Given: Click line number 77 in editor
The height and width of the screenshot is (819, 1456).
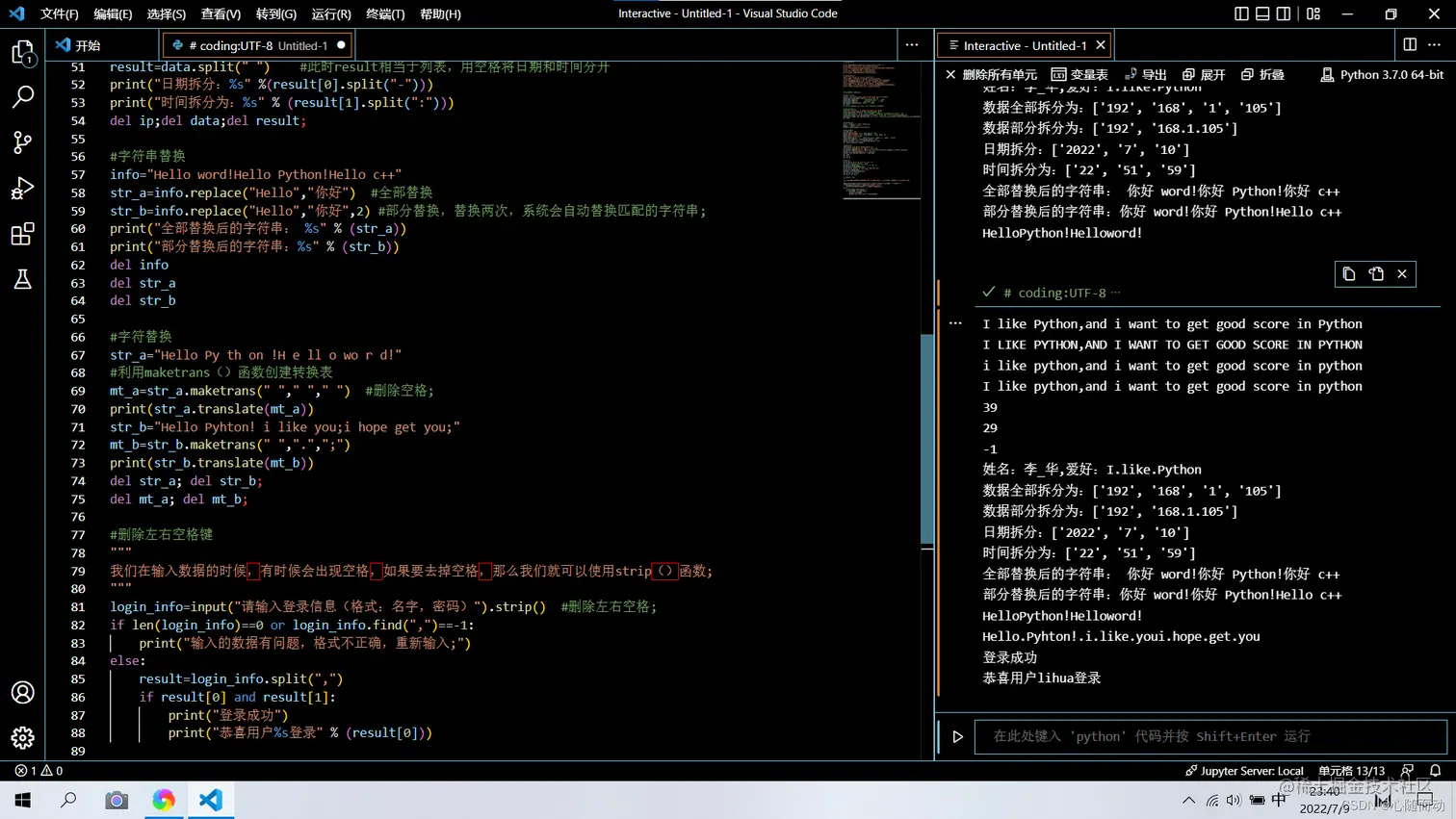Looking at the screenshot, I should tap(77, 534).
